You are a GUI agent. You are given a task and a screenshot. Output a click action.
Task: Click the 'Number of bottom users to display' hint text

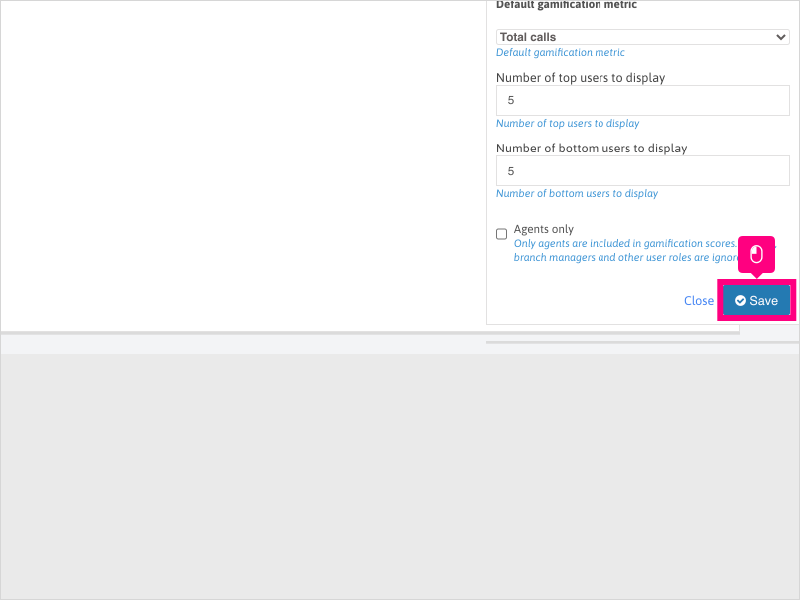tap(577, 193)
